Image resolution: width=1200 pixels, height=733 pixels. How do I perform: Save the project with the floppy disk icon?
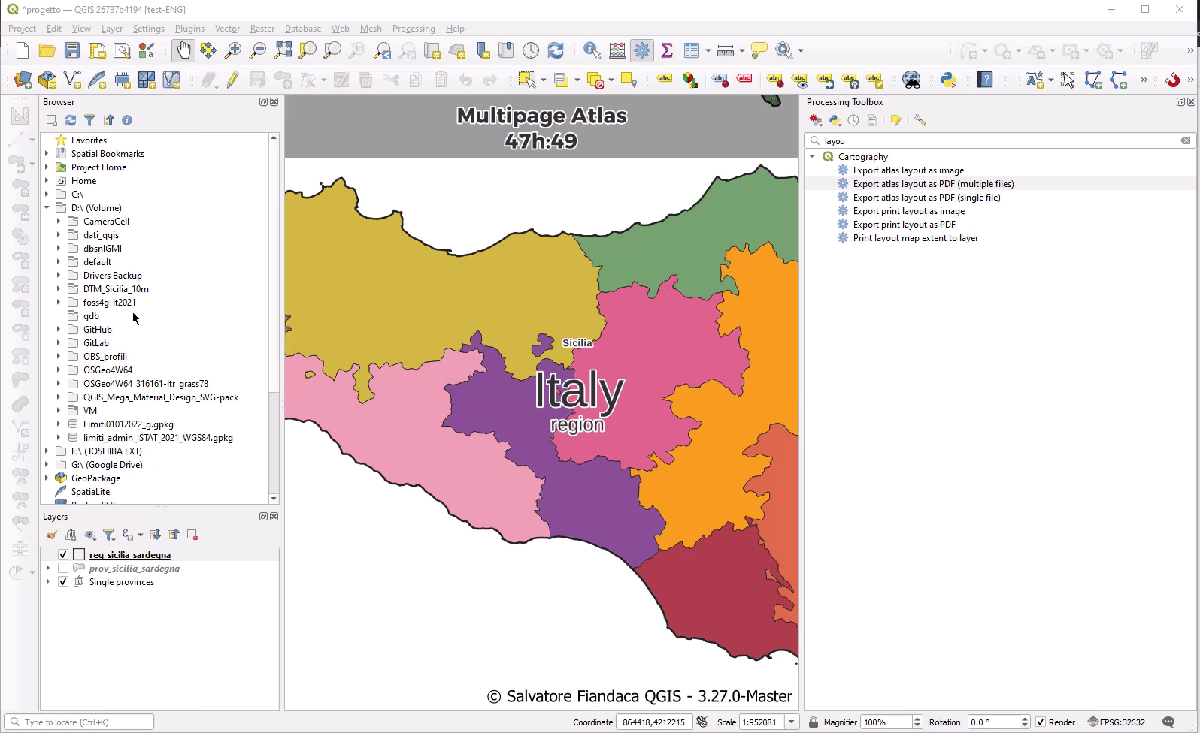pos(72,50)
